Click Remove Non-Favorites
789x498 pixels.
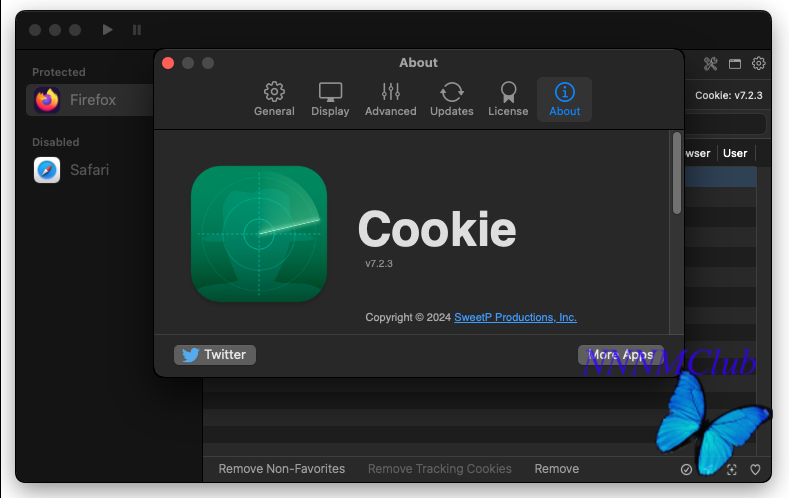(x=282, y=469)
